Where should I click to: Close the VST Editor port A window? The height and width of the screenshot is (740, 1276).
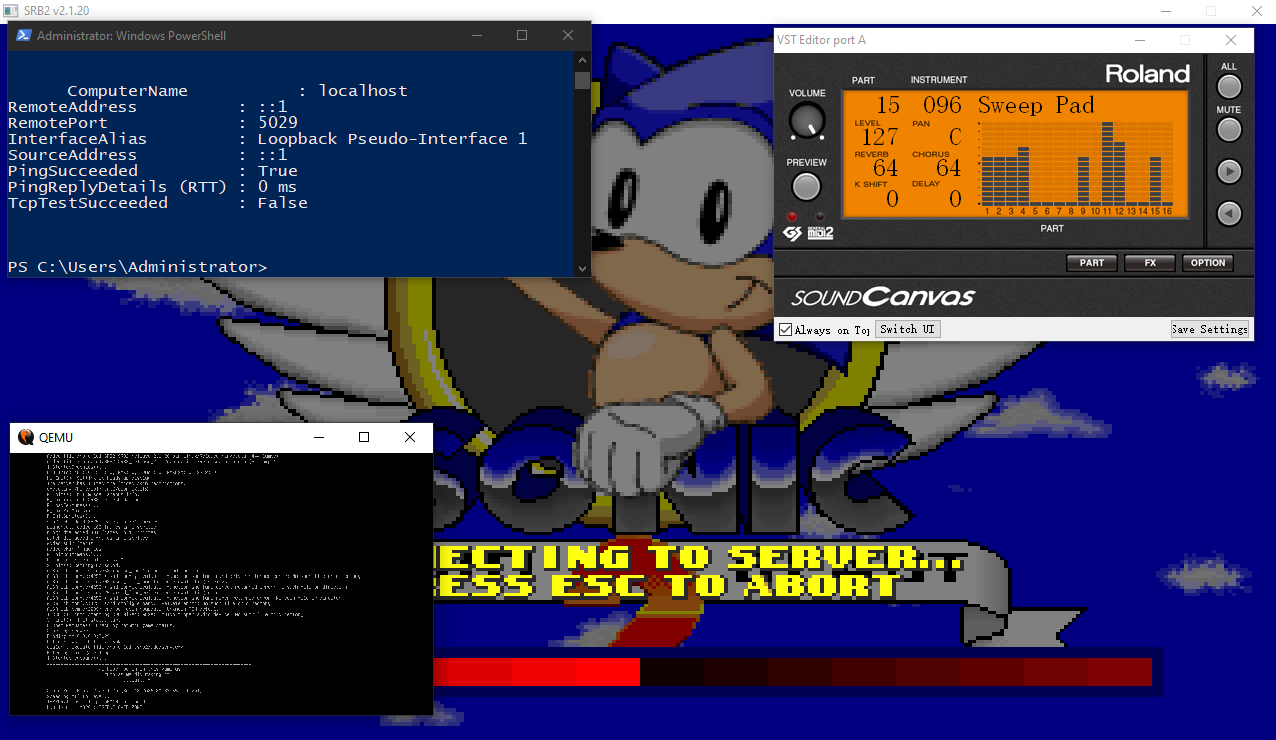point(1231,40)
